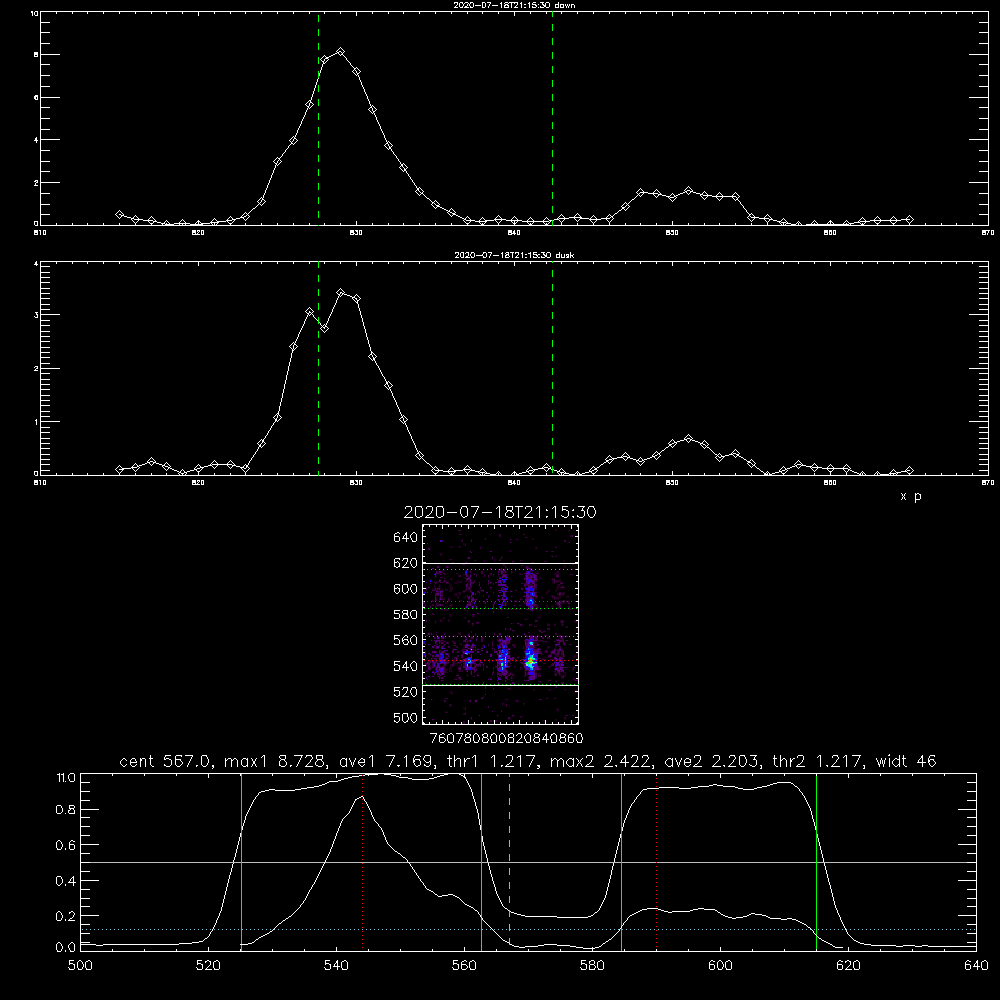Click 'ave2 2.203' in the bottom plot title
Screen dimensions: 1000x1000
pyautogui.click(x=711, y=761)
